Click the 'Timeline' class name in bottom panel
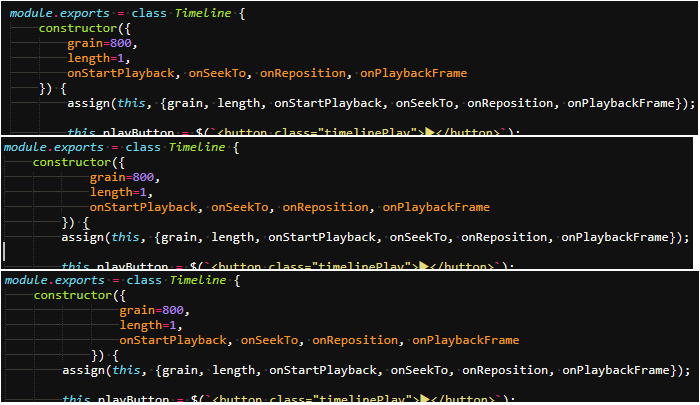 [199, 281]
